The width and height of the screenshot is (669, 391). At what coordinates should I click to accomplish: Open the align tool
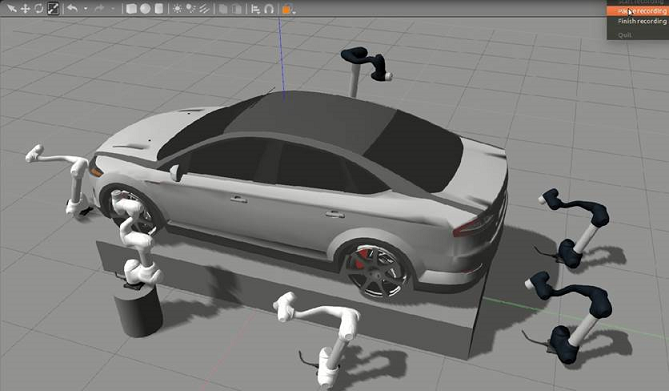coord(255,9)
